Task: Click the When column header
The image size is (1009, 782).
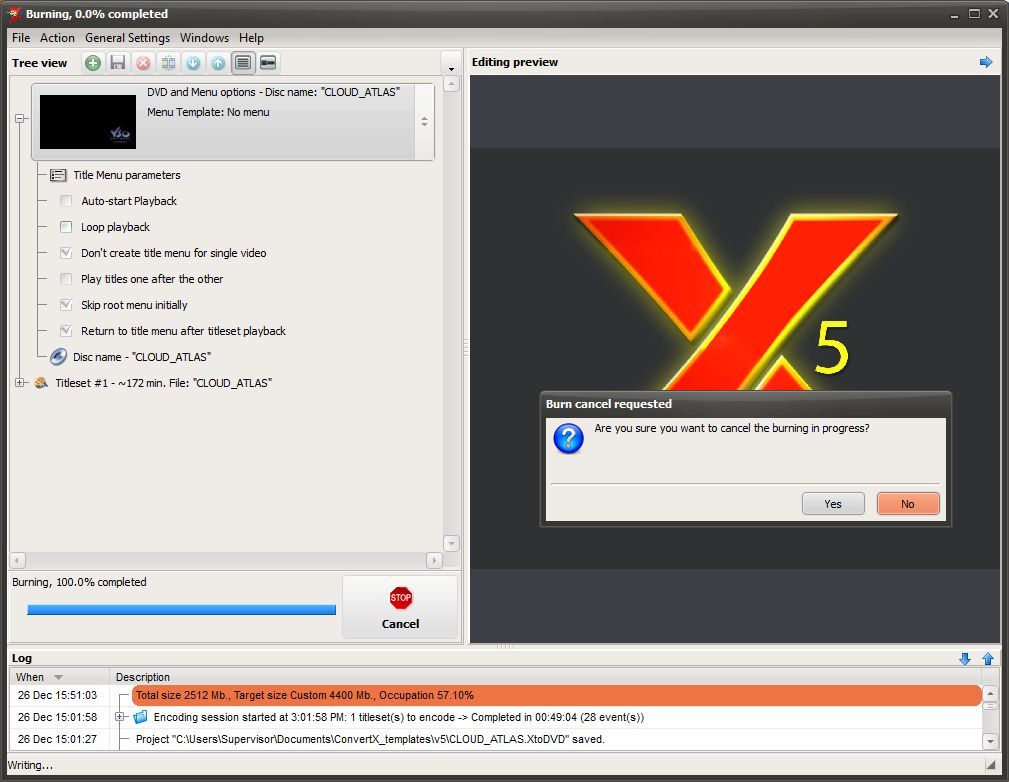Action: pos(59,677)
